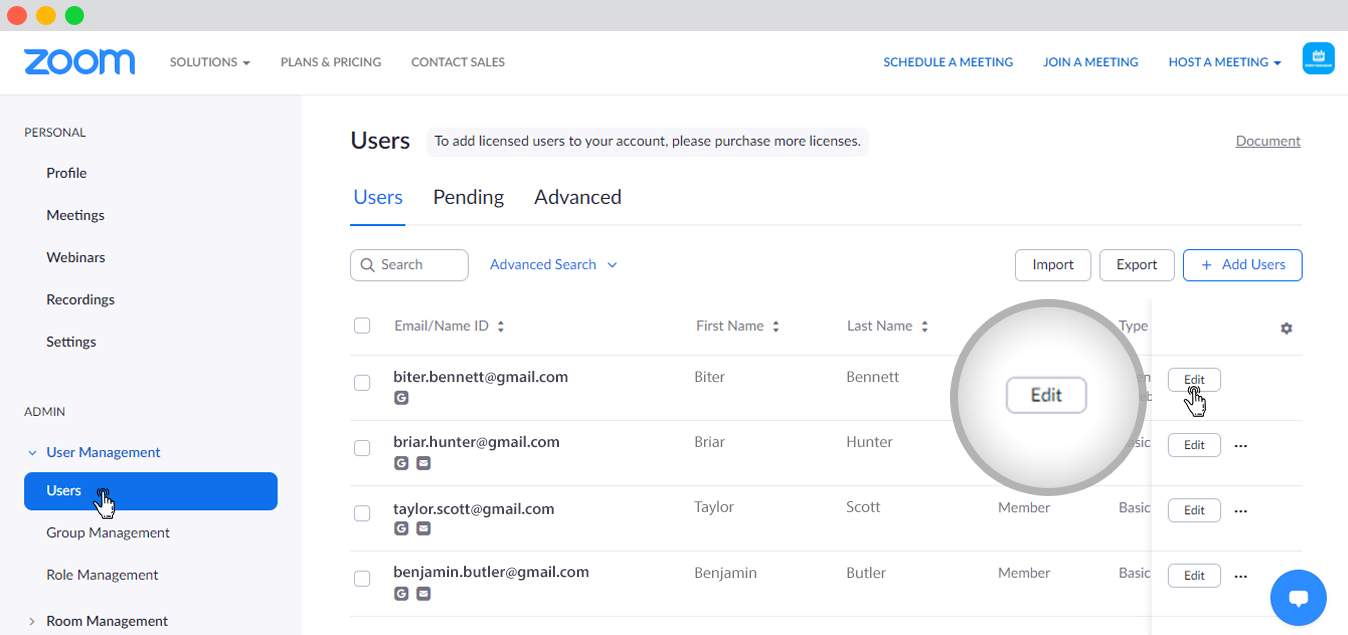Image resolution: width=1348 pixels, height=635 pixels.
Task: Click Schedule a Meeting link
Action: [948, 62]
